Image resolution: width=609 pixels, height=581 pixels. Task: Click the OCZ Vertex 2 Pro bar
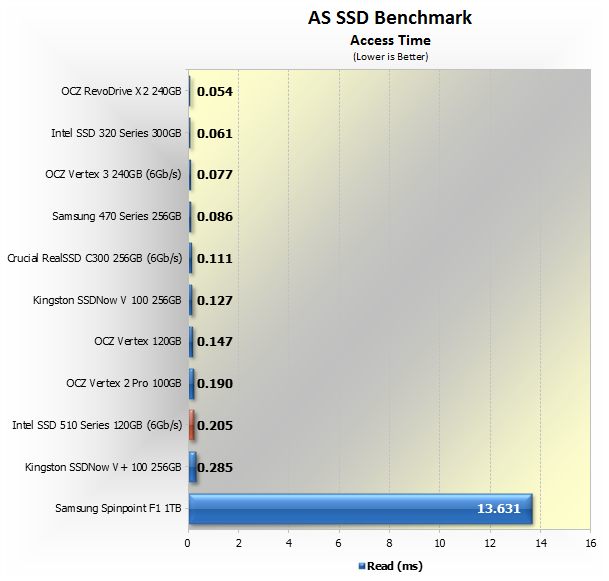191,384
